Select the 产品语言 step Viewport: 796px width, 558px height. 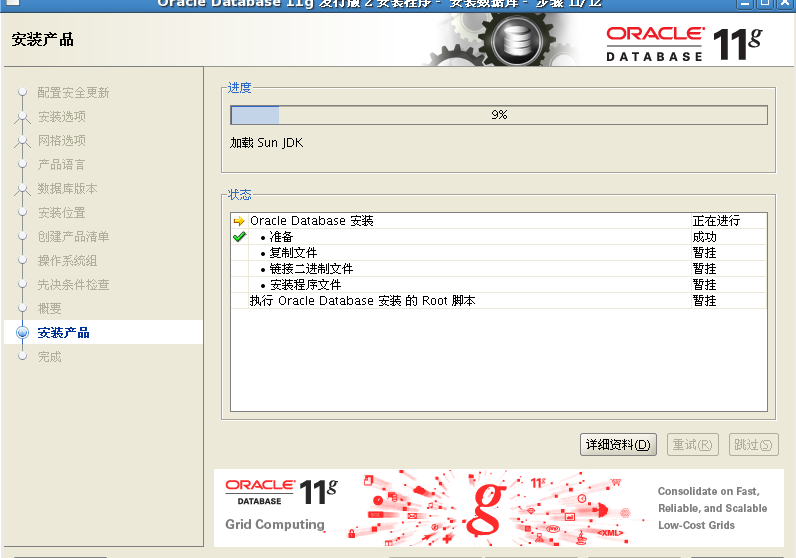61,165
